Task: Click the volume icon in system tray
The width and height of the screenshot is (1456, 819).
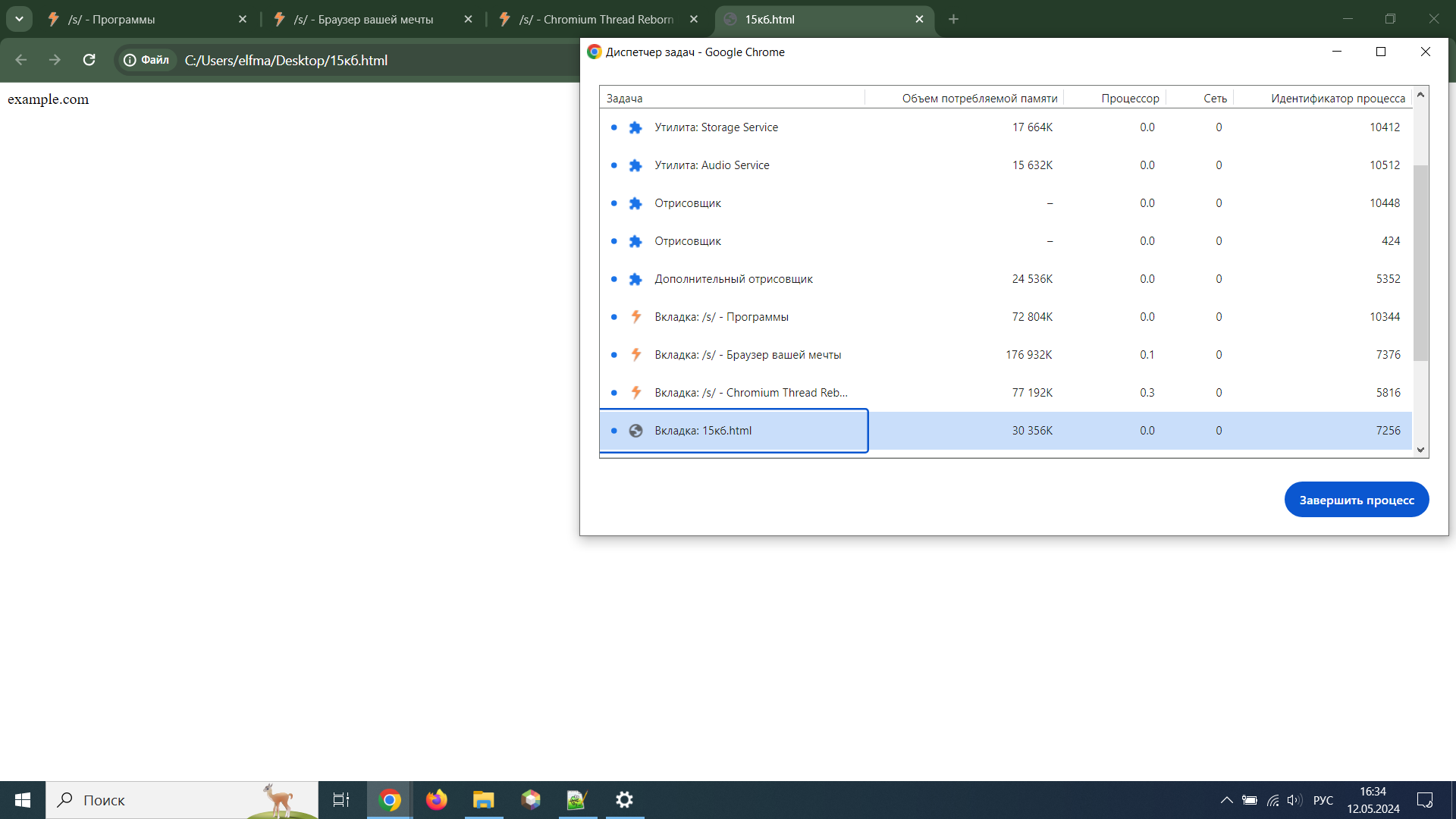Action: tap(1294, 800)
